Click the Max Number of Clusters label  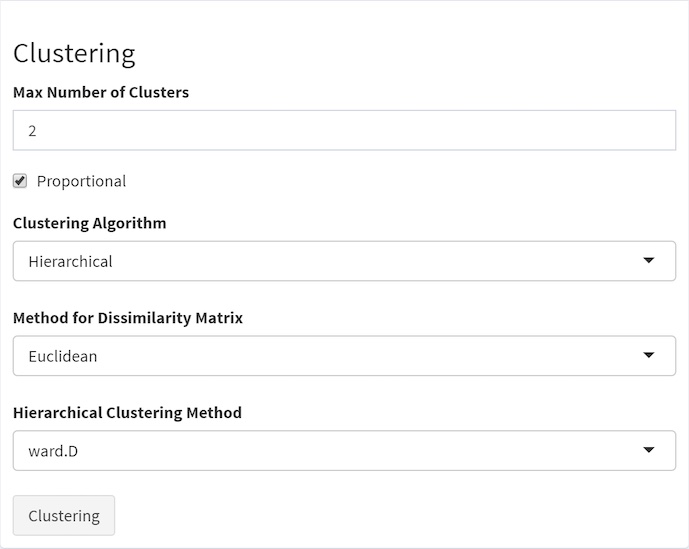point(101,92)
